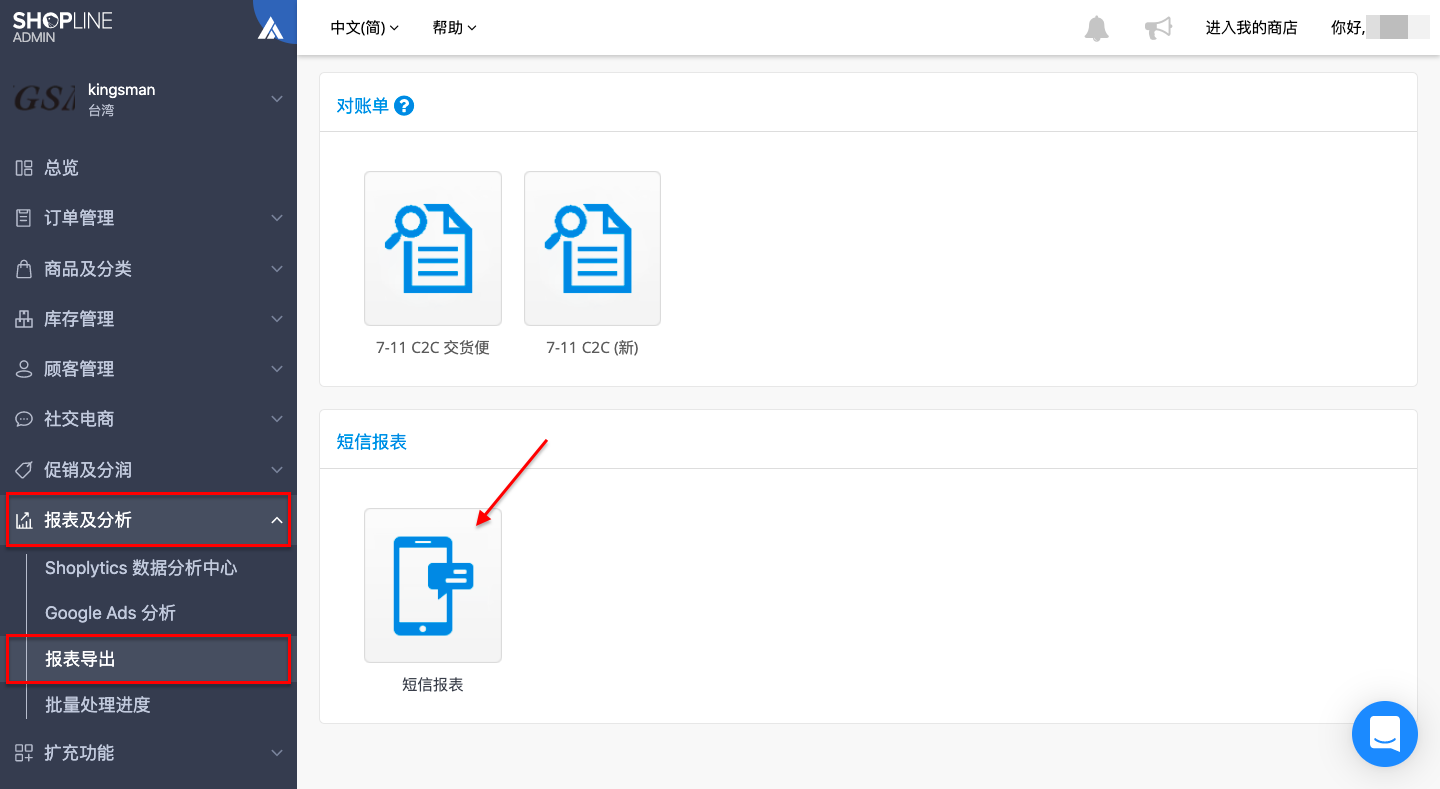The height and width of the screenshot is (789, 1440).
Task: Click the megaphone announcements icon
Action: [x=1158, y=28]
